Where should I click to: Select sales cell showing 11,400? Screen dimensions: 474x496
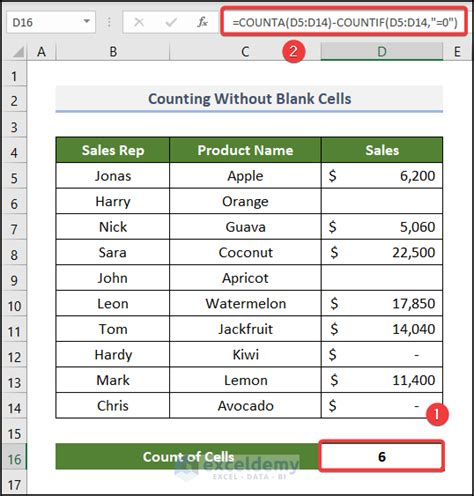[382, 380]
